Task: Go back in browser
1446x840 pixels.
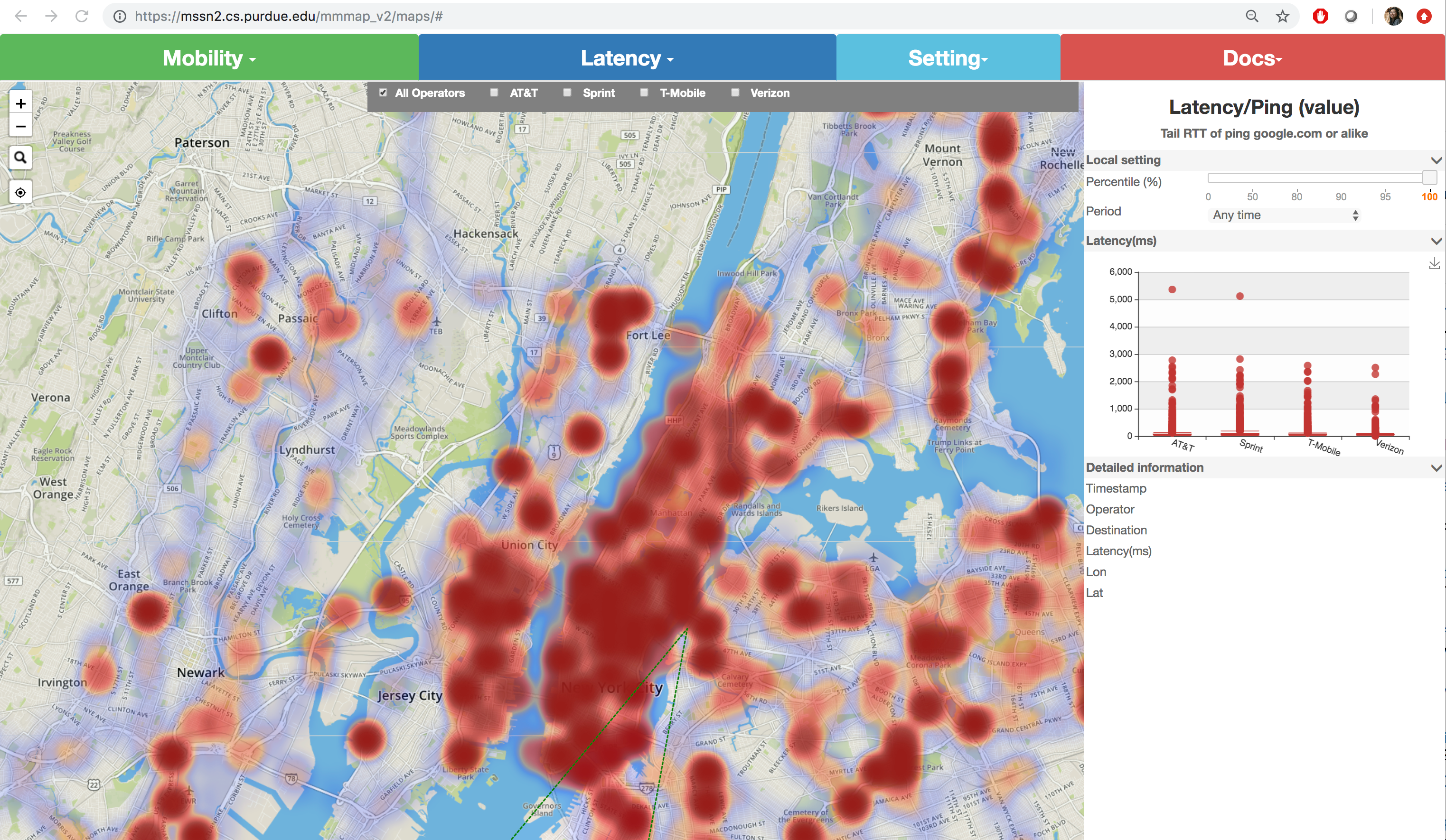Action: pyautogui.click(x=21, y=16)
